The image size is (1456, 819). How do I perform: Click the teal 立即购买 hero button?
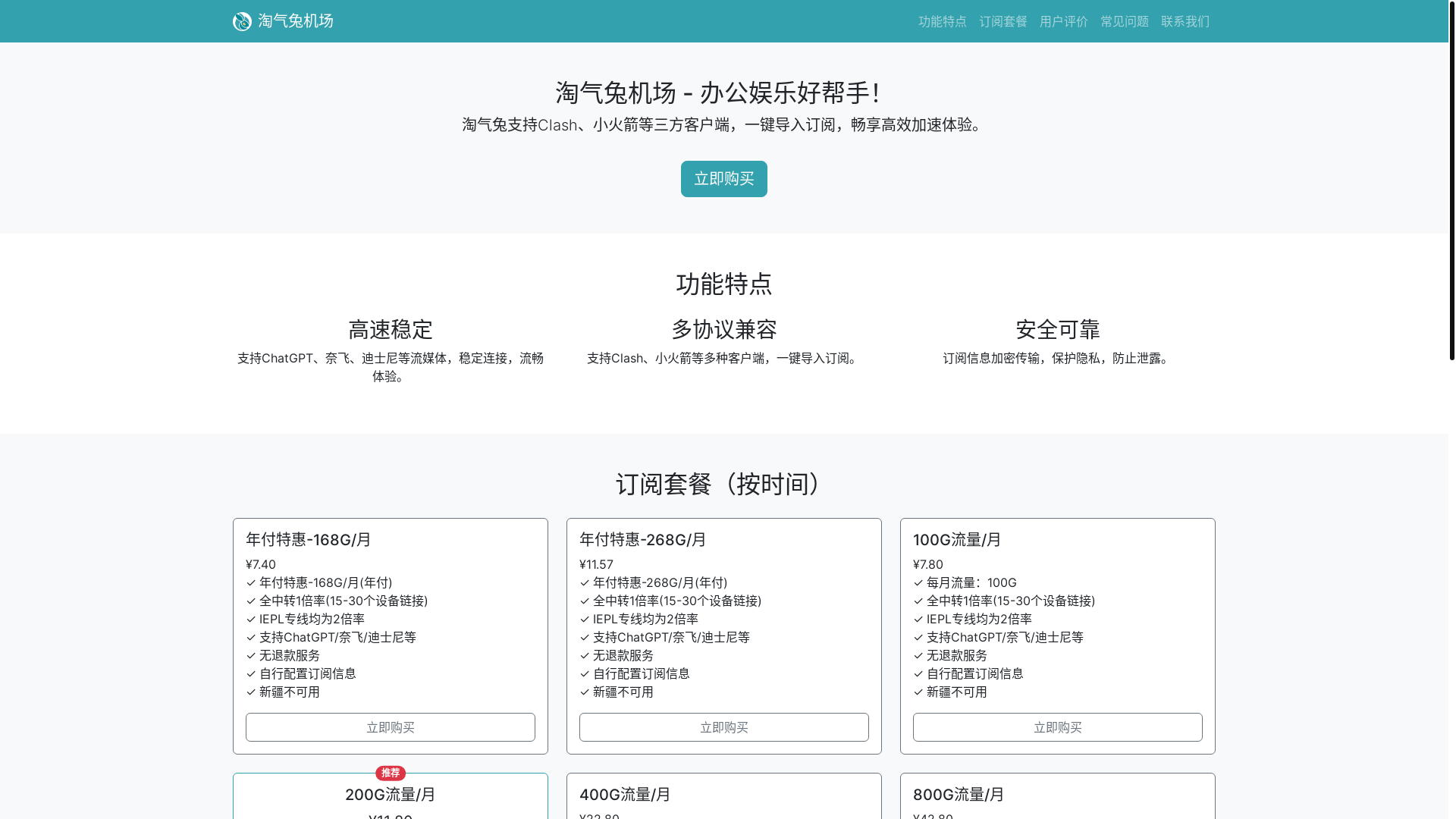coord(723,179)
